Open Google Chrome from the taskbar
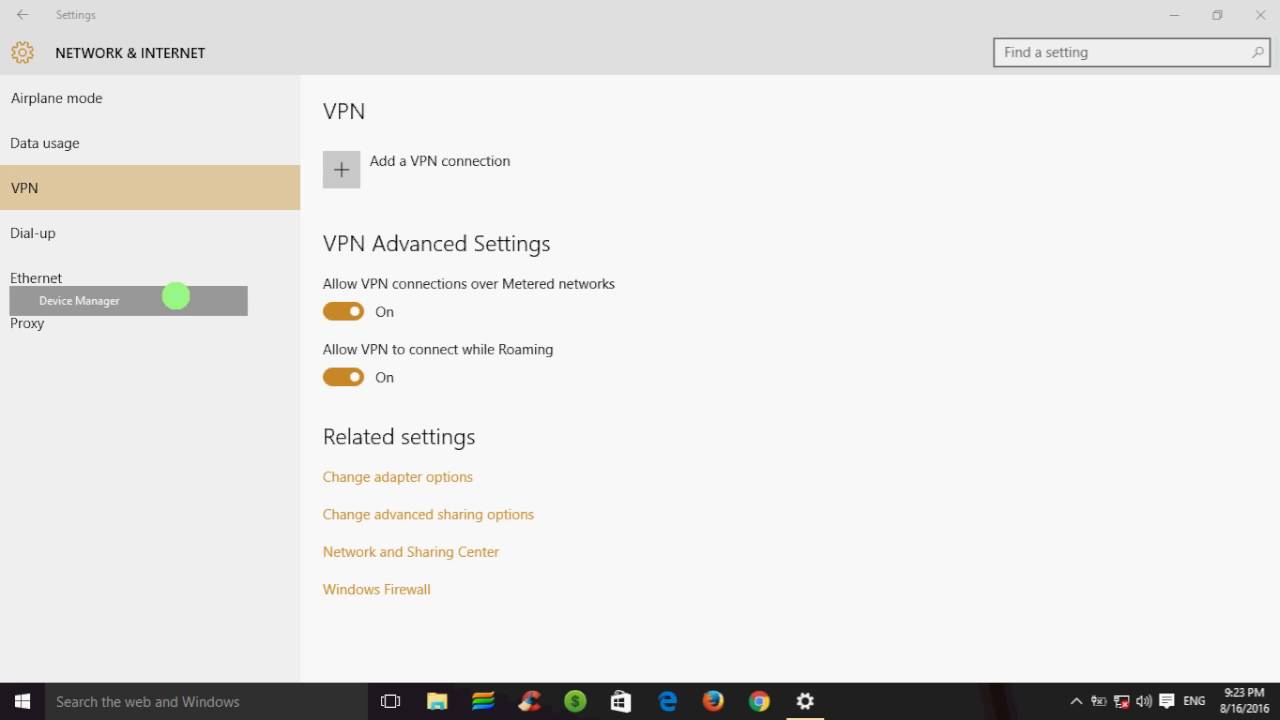Image resolution: width=1280 pixels, height=720 pixels. pos(758,701)
